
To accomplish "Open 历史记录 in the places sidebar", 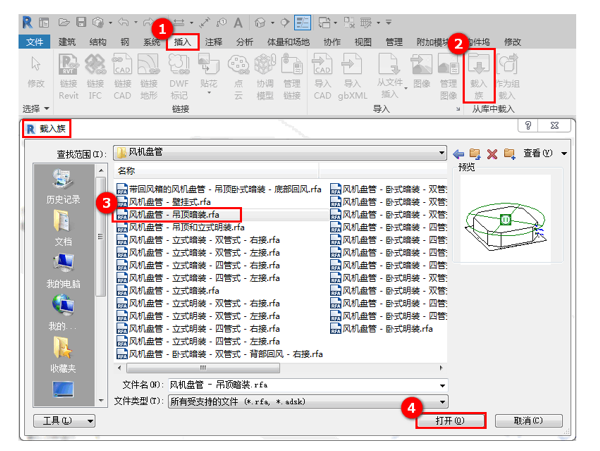I will (x=62, y=187).
